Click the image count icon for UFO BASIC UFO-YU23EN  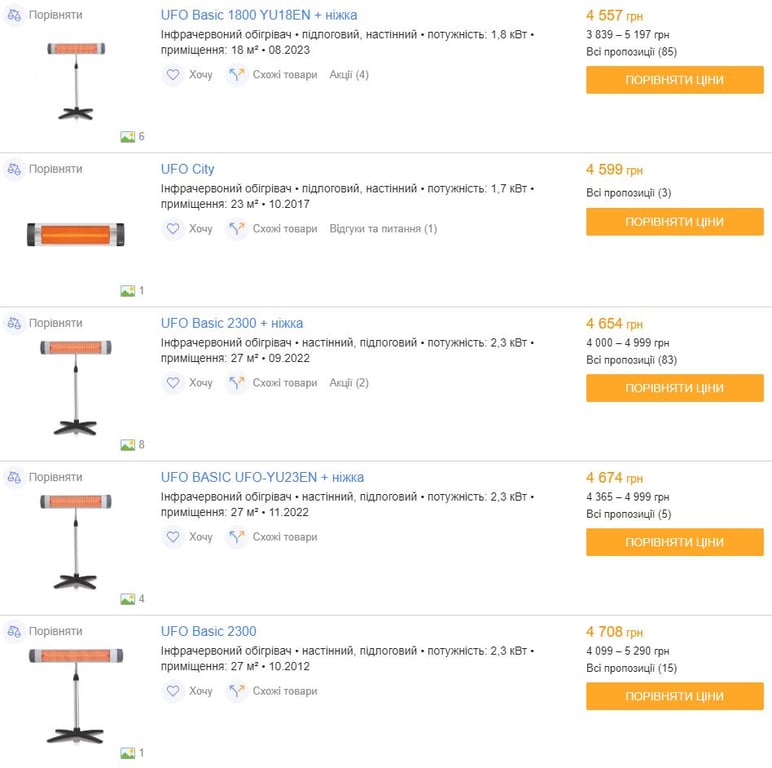point(128,599)
